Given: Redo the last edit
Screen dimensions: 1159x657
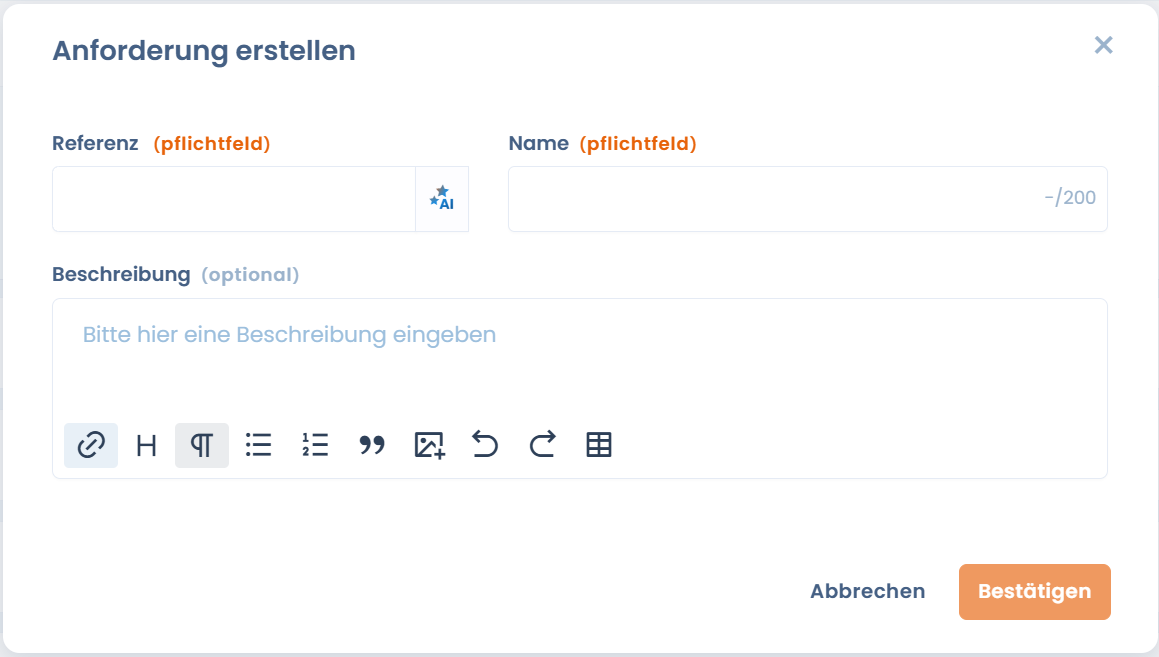Looking at the screenshot, I should (x=542, y=445).
